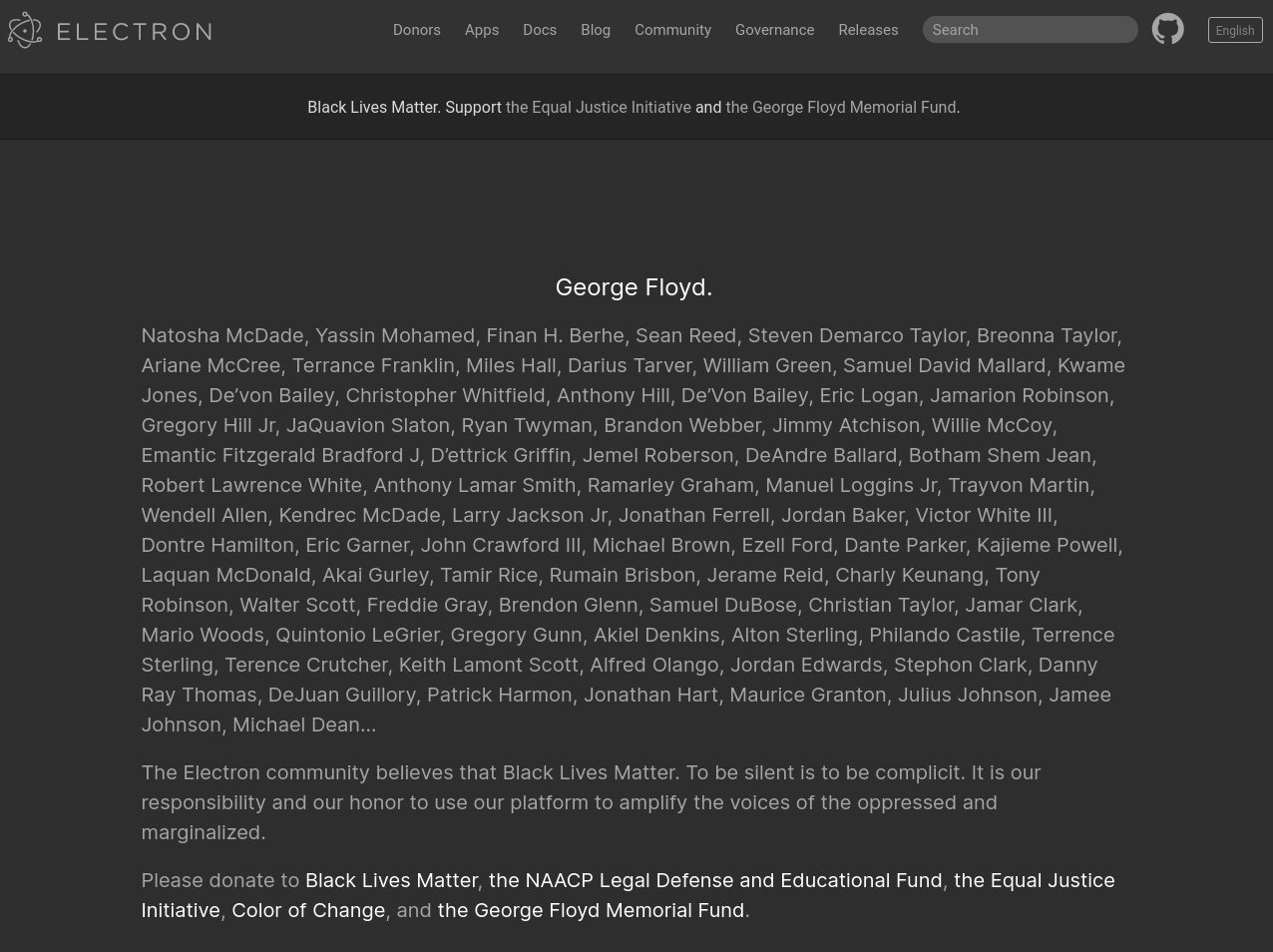Click the name 'Breonna Taylor' in the list
The width and height of the screenshot is (1273, 952).
coord(1047,335)
